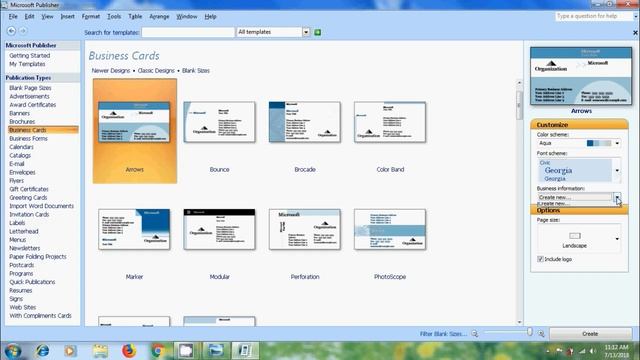Image resolution: width=640 pixels, height=360 pixels.
Task: Open the Help menu
Action: coord(210,17)
